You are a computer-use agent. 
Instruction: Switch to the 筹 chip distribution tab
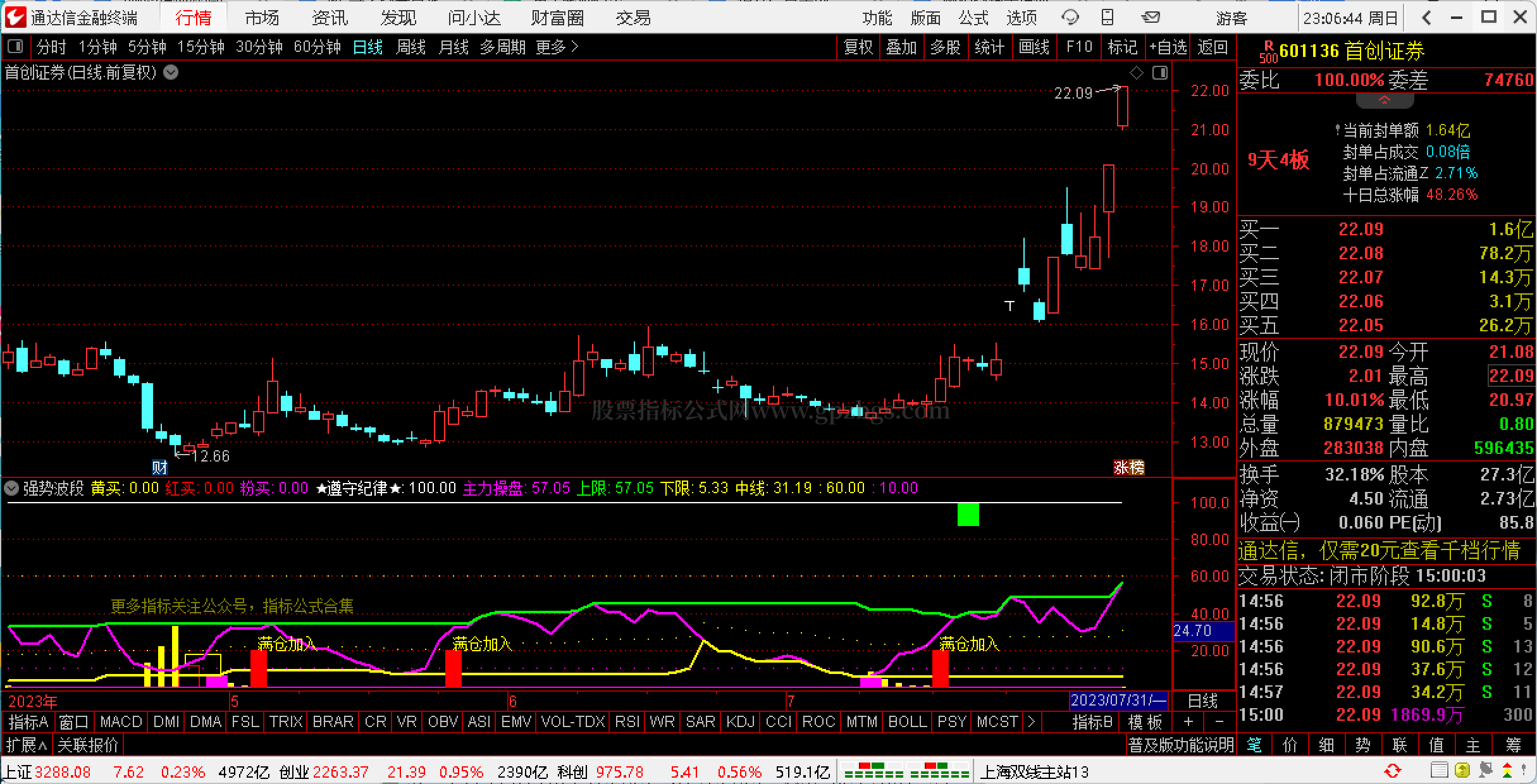[1513, 745]
